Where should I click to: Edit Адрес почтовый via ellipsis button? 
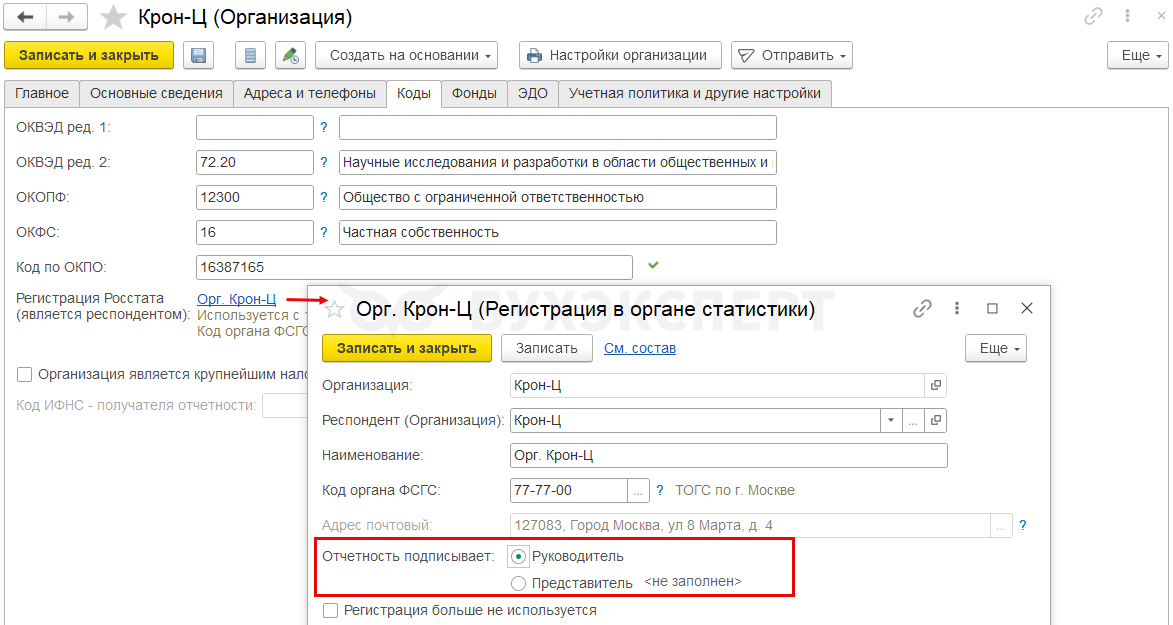tap(1001, 525)
